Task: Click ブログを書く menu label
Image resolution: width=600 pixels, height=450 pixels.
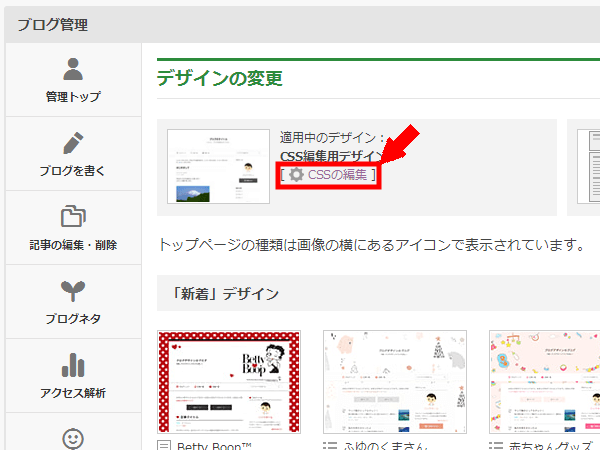Action: point(73,170)
